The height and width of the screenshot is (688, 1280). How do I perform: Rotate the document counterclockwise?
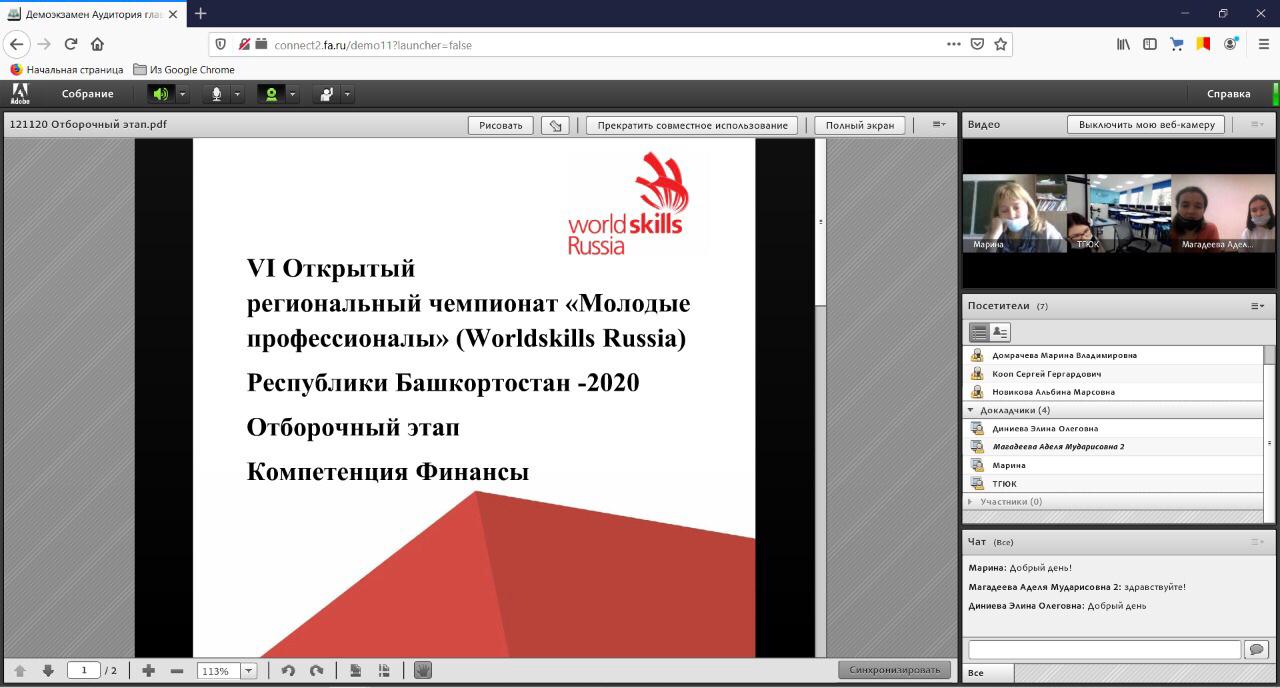pyautogui.click(x=288, y=671)
